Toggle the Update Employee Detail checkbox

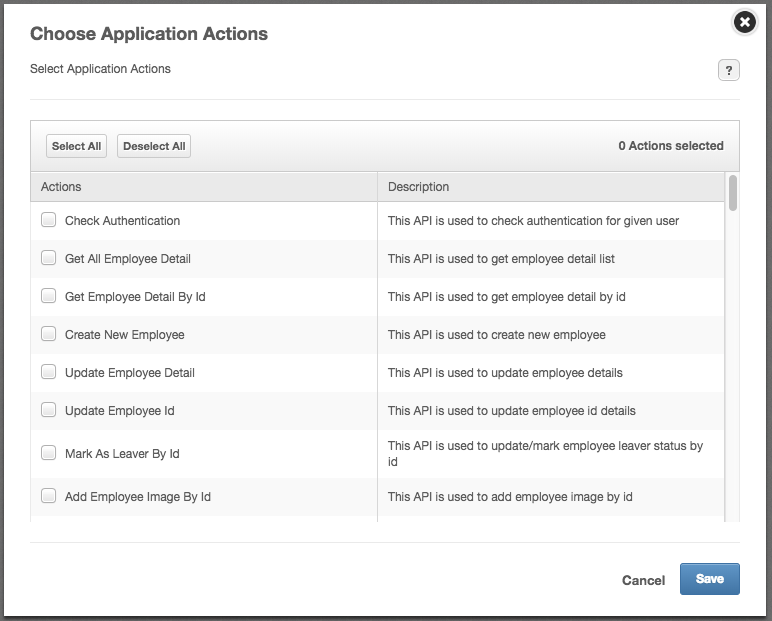tap(48, 372)
